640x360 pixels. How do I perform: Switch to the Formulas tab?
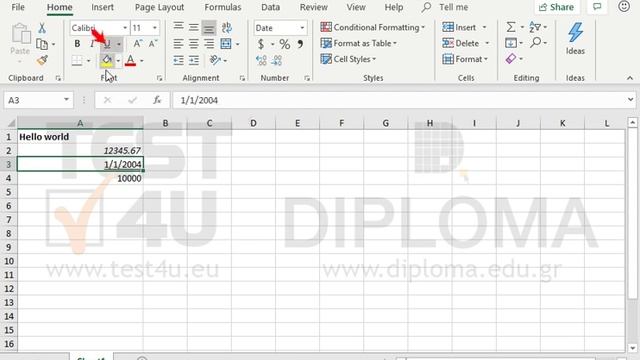[x=223, y=7]
